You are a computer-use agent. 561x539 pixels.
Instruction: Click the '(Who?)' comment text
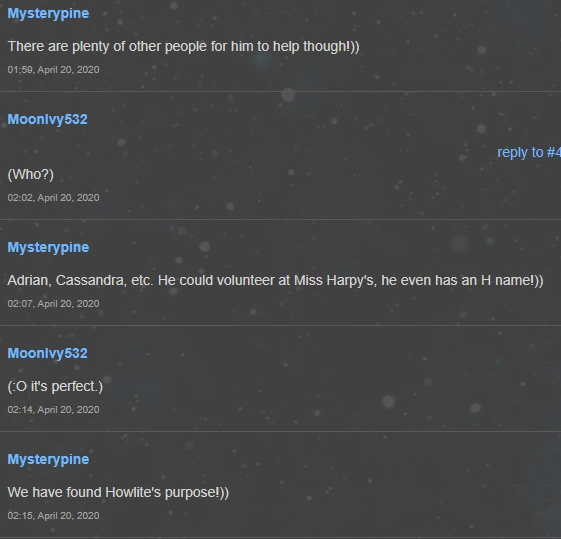[x=31, y=175]
